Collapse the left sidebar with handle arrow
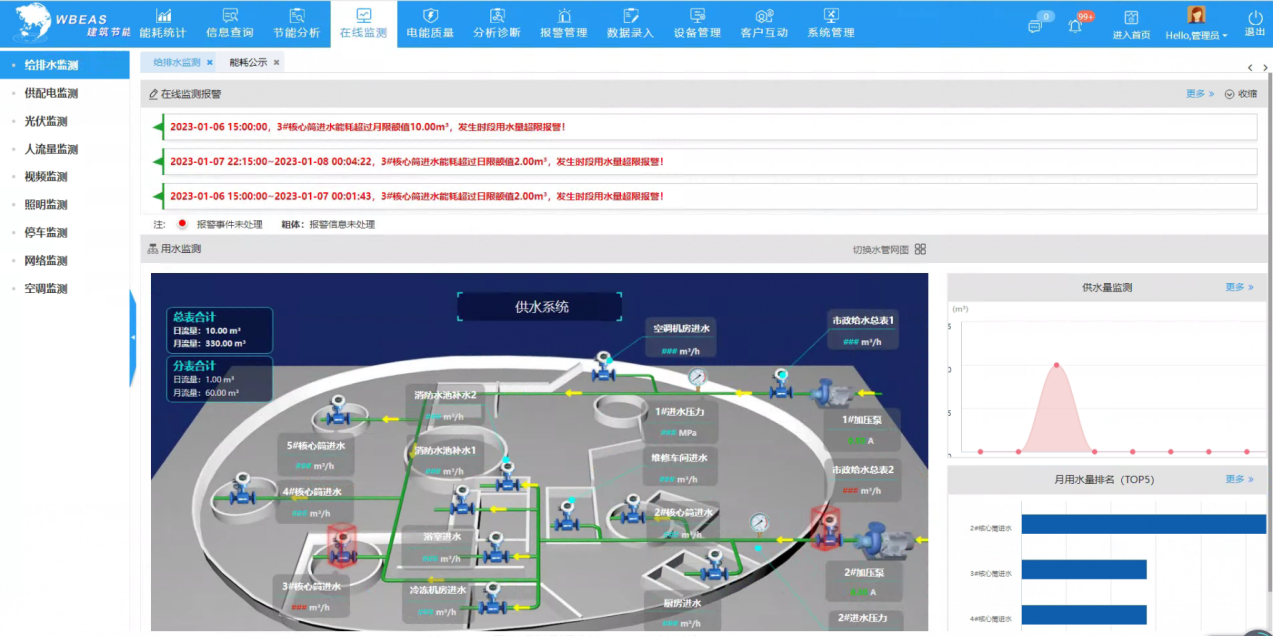The width and height of the screenshot is (1273, 636). click(x=133, y=338)
